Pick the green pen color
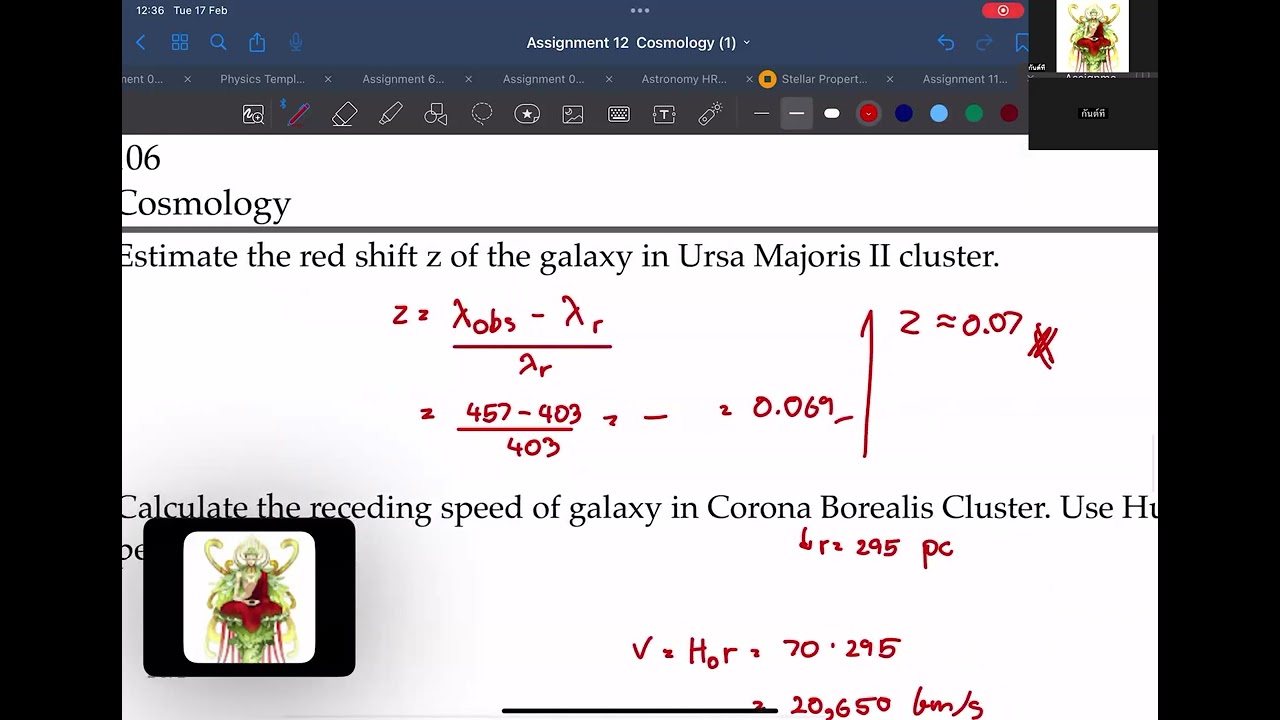The width and height of the screenshot is (1280, 720). [x=974, y=114]
